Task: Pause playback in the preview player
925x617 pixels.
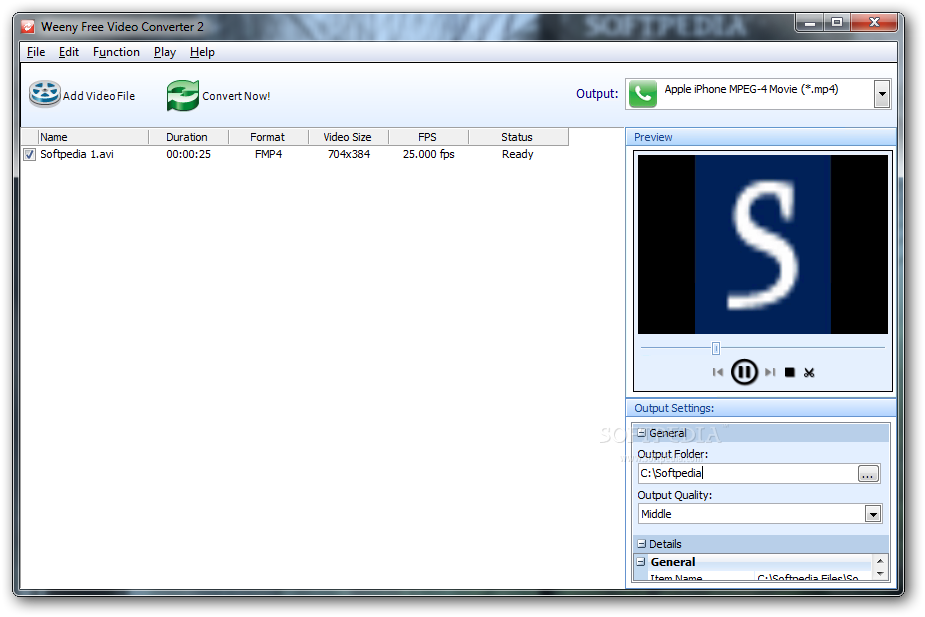Action: click(x=744, y=372)
